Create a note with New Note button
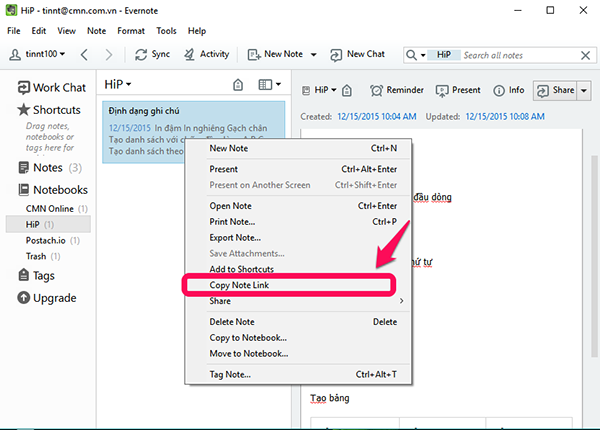 [275, 54]
